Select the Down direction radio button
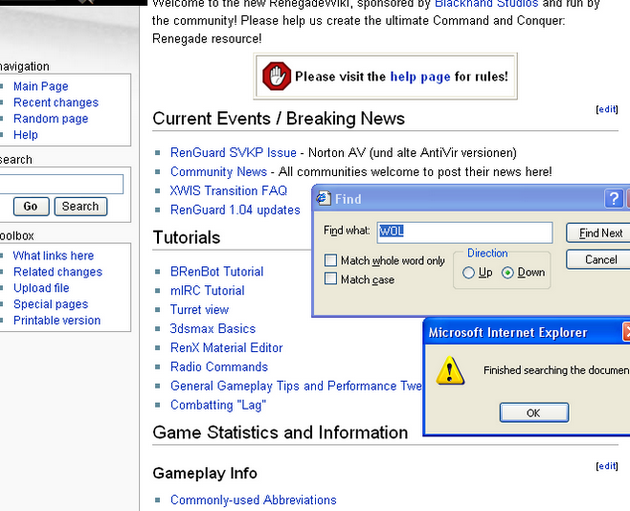The image size is (630, 511). (x=508, y=273)
